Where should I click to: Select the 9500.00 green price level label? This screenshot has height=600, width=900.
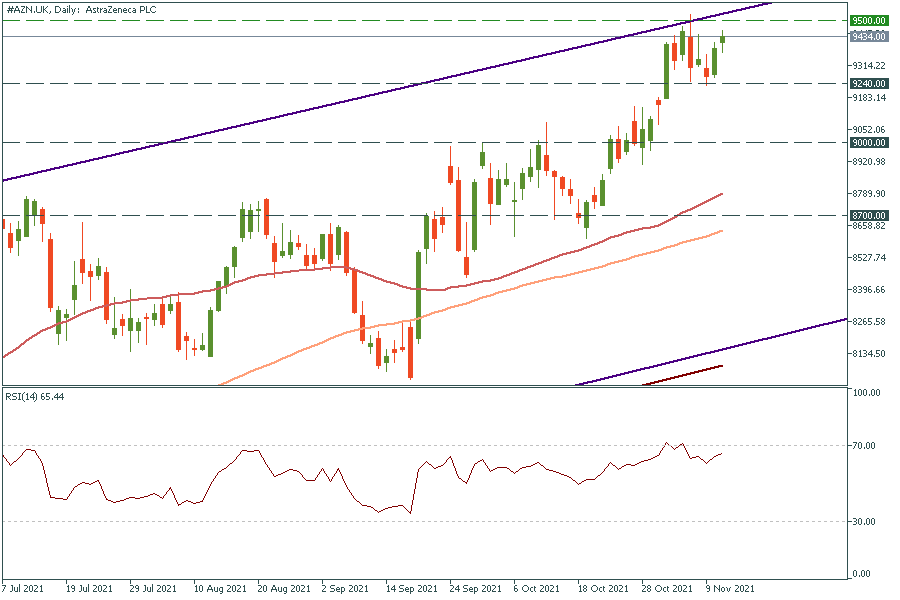pyautogui.click(x=867, y=20)
